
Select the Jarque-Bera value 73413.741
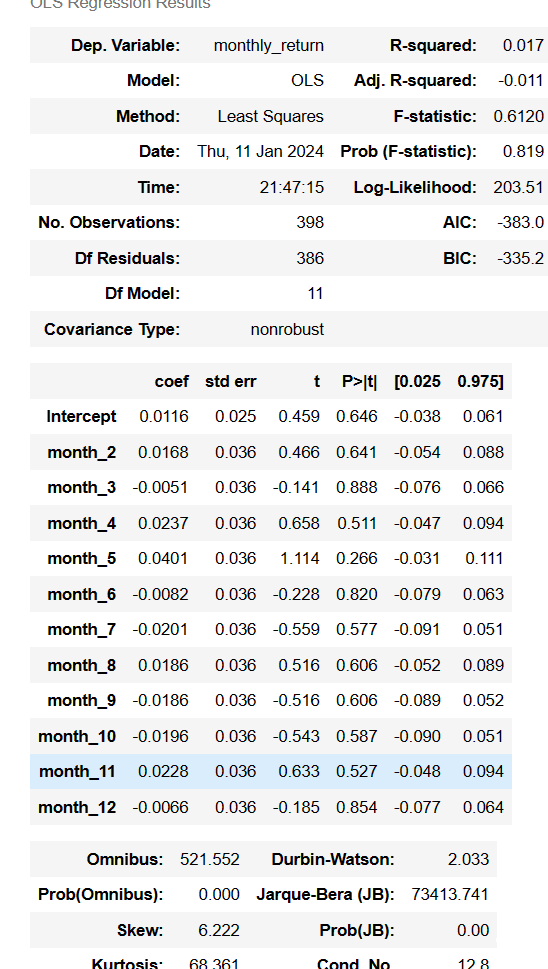[450, 894]
